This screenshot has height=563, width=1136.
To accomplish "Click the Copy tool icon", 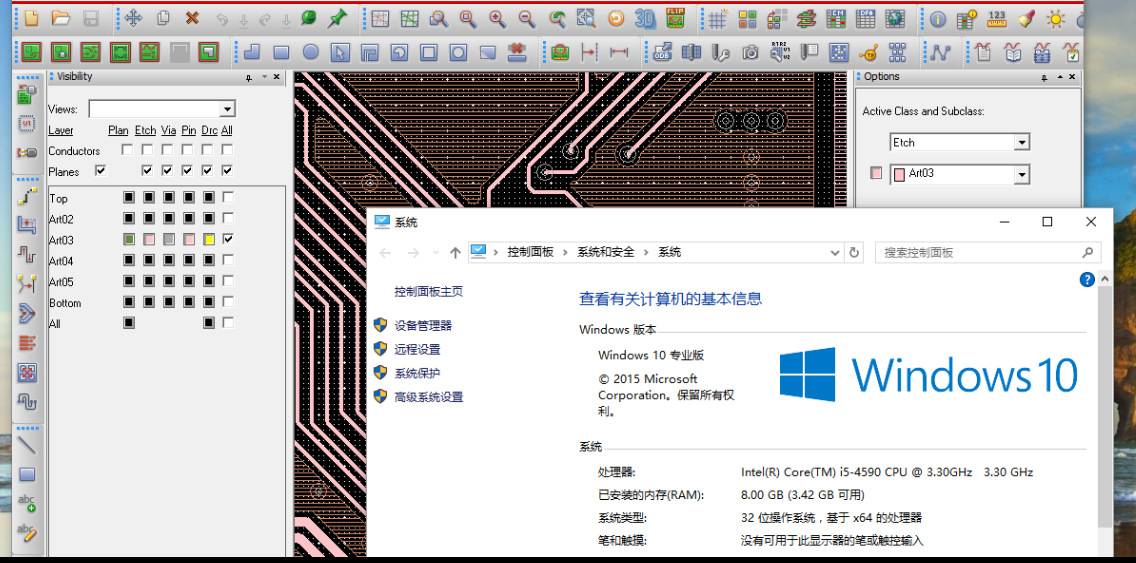I will pos(164,19).
